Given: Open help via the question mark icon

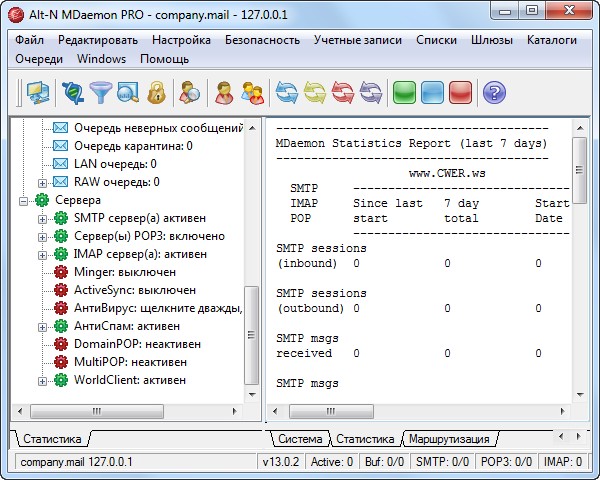Looking at the screenshot, I should coord(493,94).
